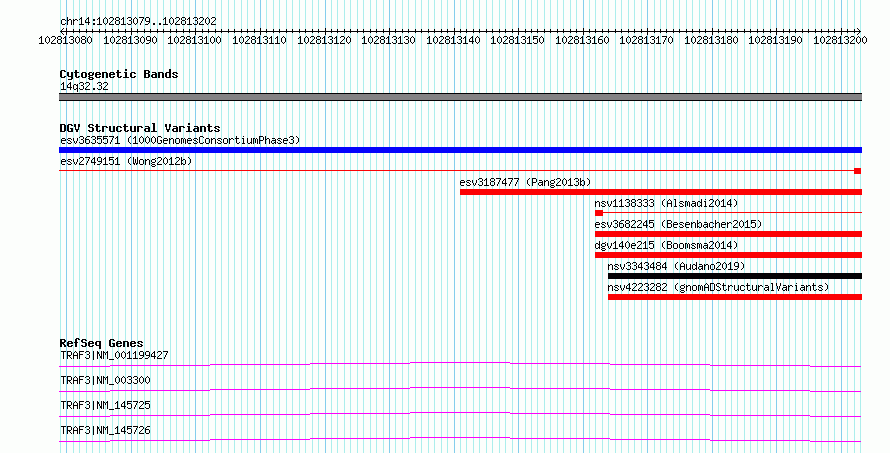Click the gray 14q32.32 cytogenetic band bar
The height and width of the screenshot is (453, 890).
[x=460, y=97]
